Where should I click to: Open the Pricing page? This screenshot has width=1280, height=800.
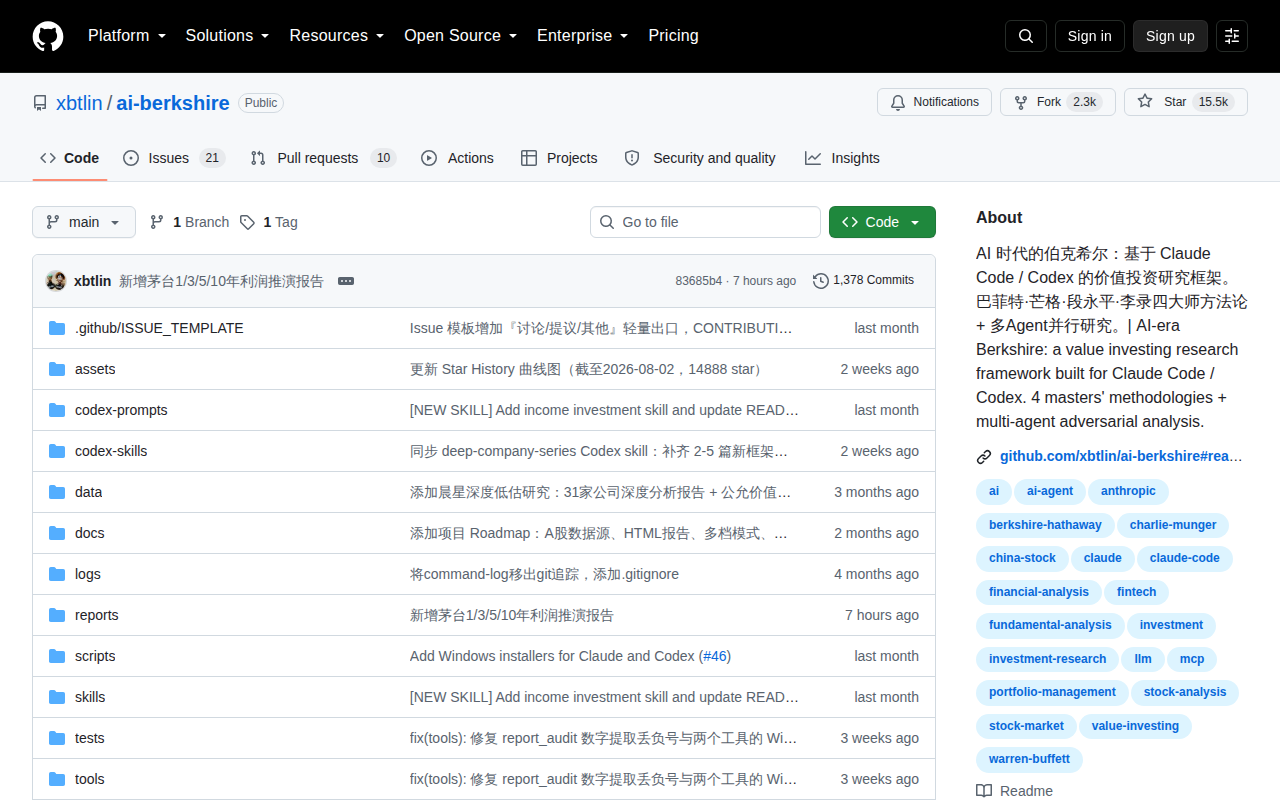point(673,36)
